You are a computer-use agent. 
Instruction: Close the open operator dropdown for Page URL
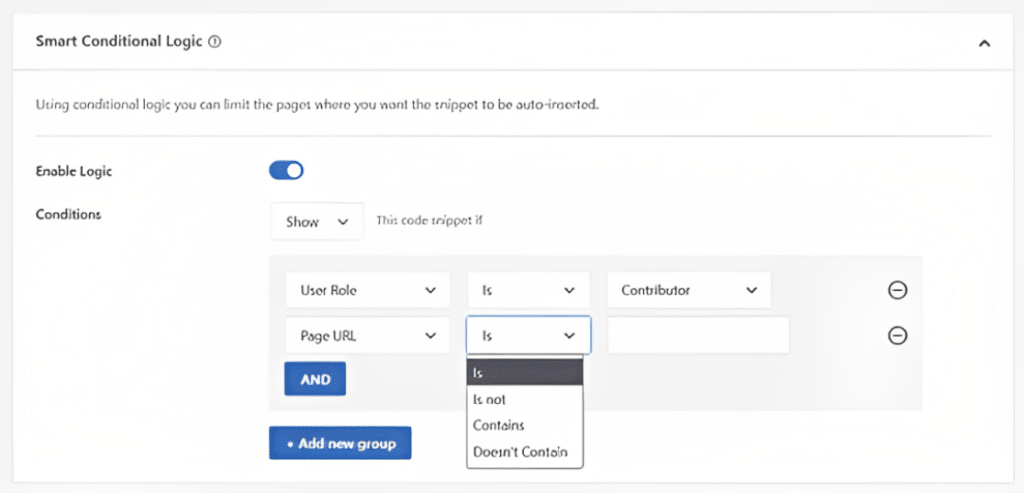click(528, 336)
